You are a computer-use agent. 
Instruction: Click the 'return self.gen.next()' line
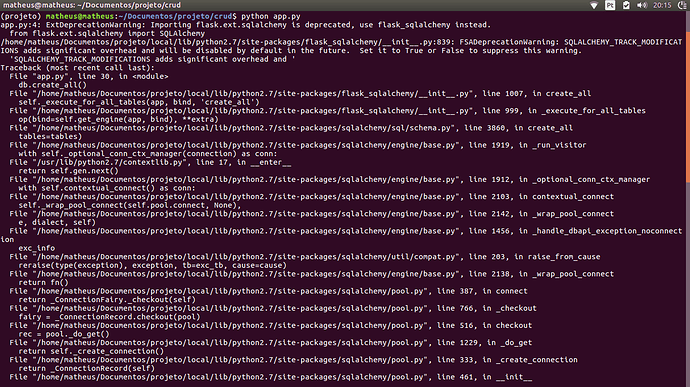[x=68, y=171]
